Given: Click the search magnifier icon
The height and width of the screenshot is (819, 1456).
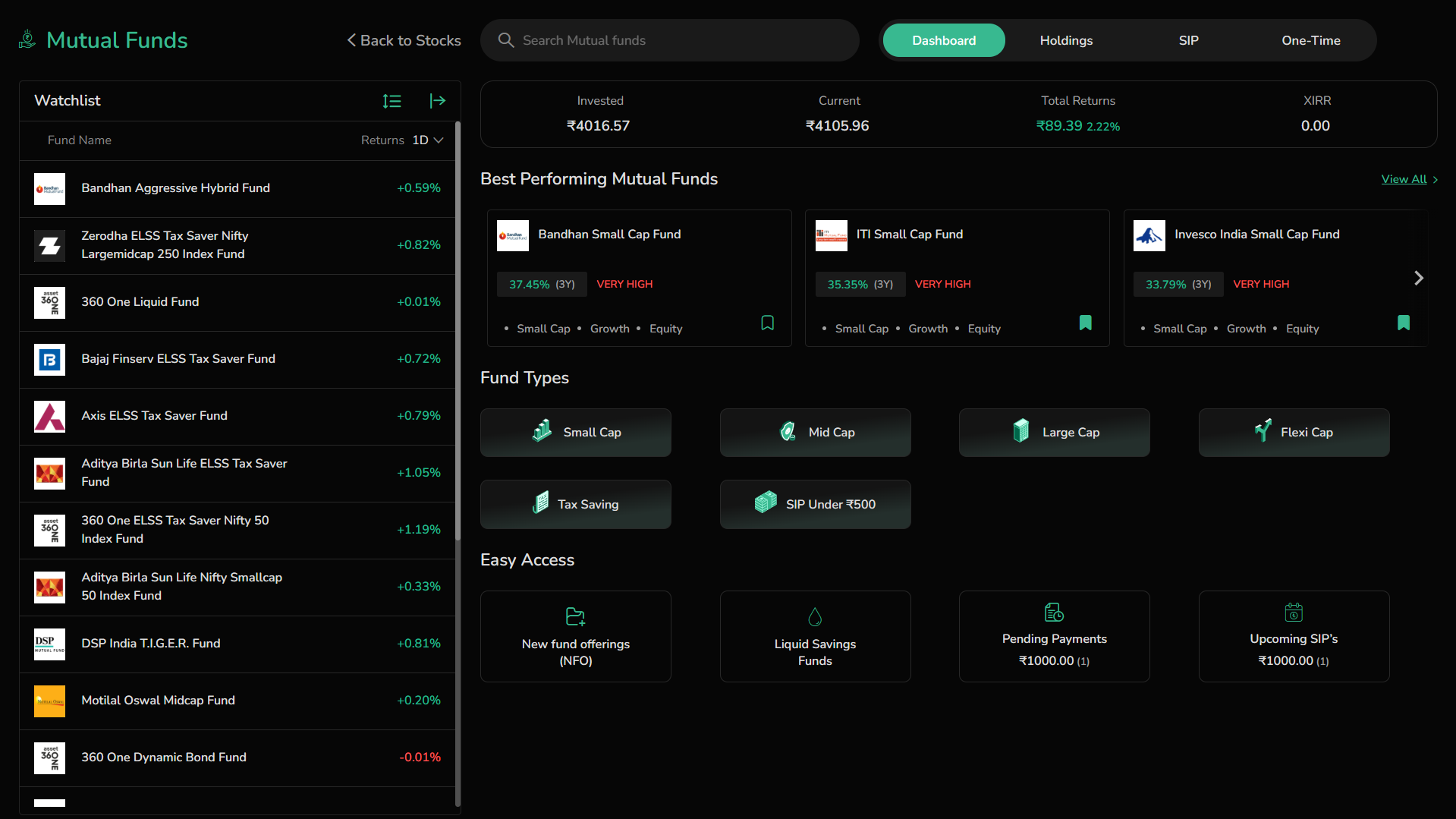Looking at the screenshot, I should (x=506, y=40).
